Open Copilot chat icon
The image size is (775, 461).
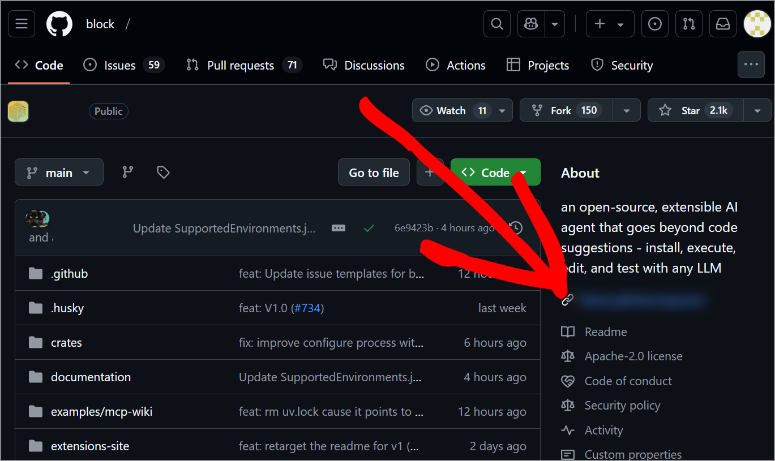tap(531, 24)
